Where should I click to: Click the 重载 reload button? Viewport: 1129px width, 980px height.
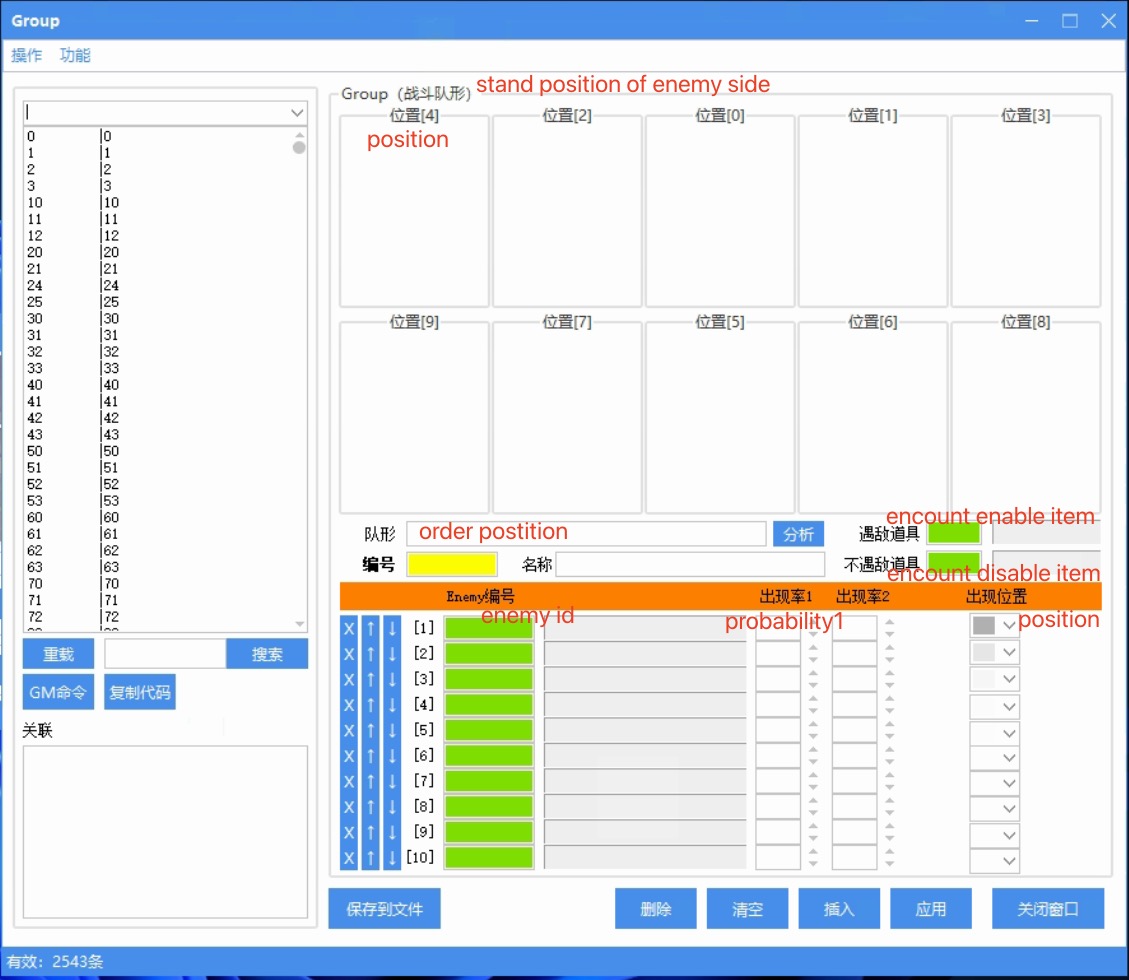tap(58, 654)
